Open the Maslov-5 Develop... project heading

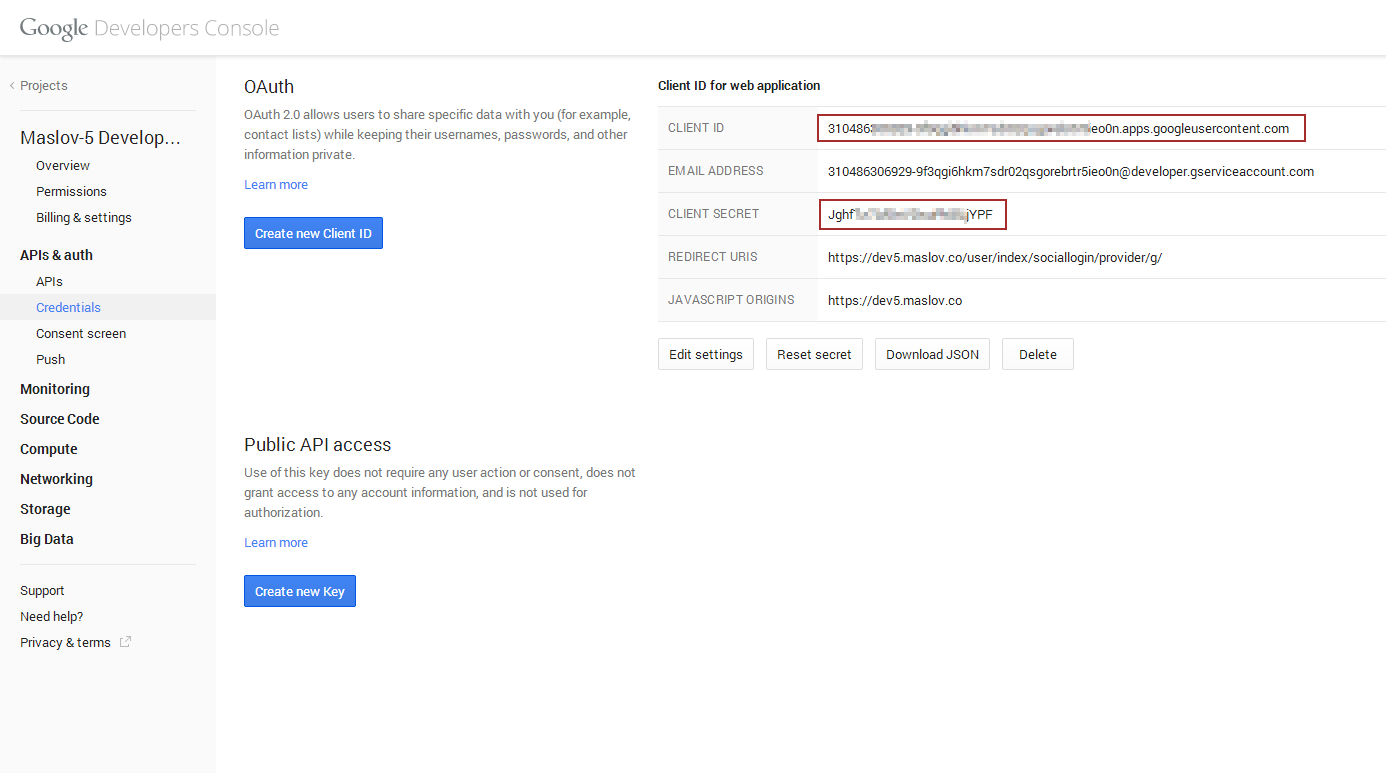(x=101, y=137)
